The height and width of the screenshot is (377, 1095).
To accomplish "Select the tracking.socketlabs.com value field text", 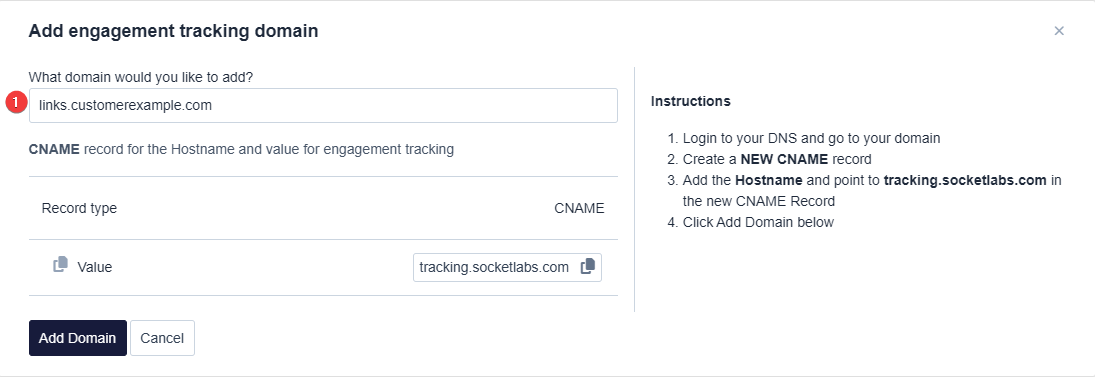I will (x=494, y=267).
